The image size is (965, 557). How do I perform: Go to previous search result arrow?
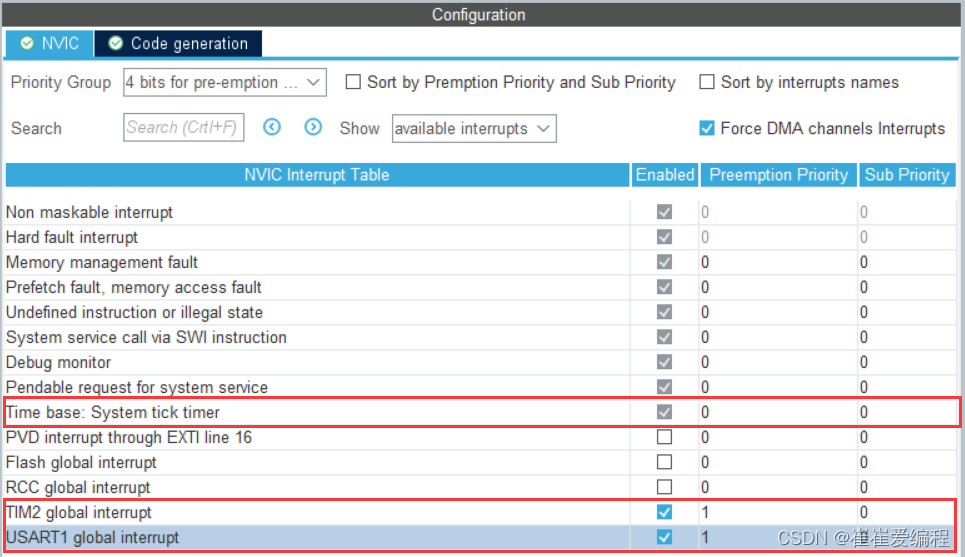(x=272, y=127)
